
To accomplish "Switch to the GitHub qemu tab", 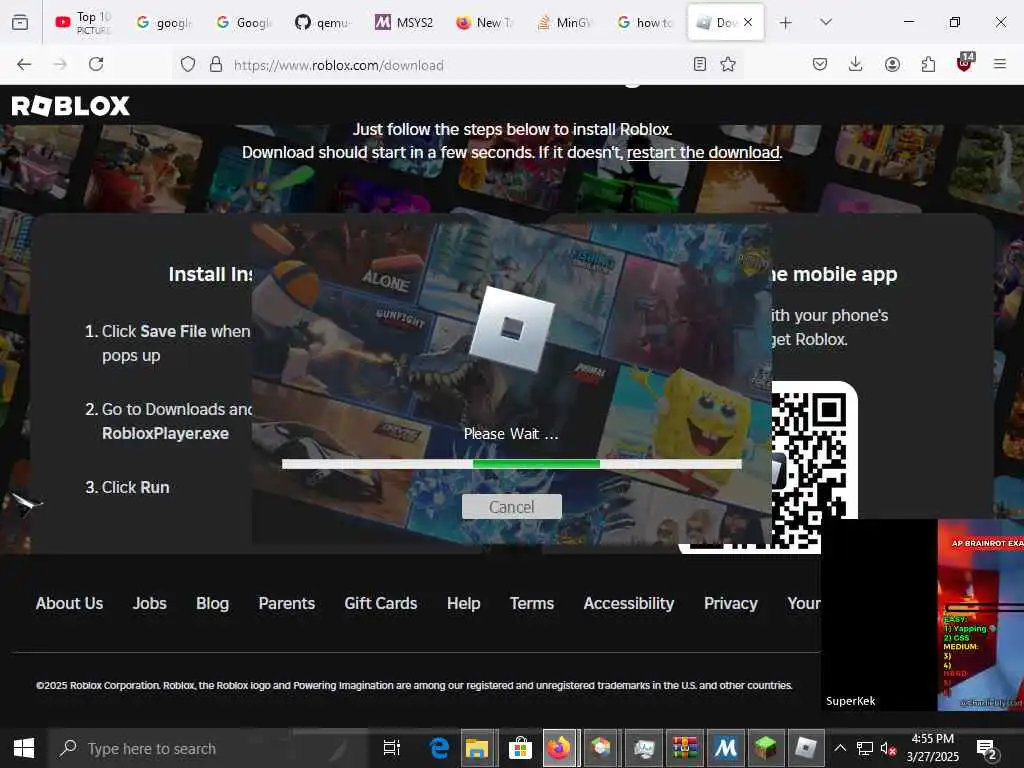I will click(323, 22).
